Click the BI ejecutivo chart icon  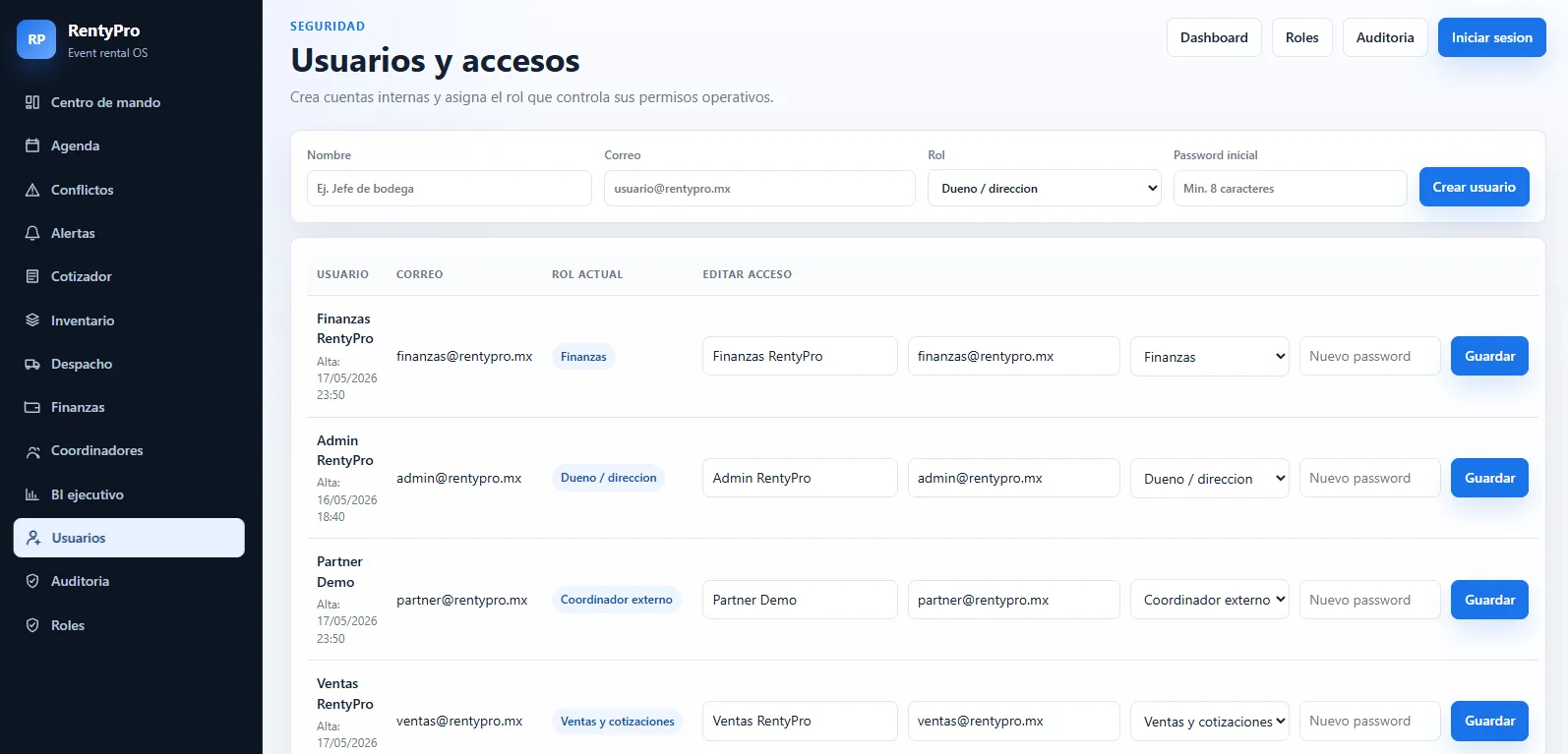(x=32, y=494)
